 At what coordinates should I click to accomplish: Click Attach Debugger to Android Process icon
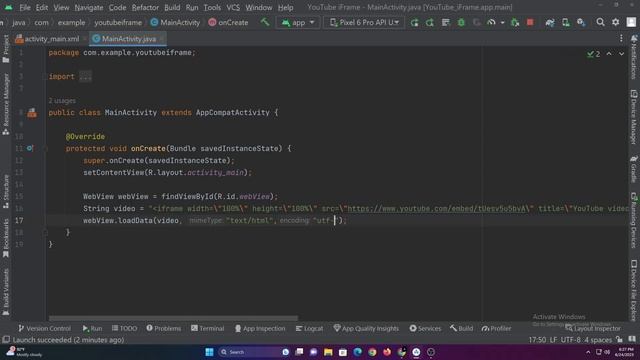[x=515, y=22]
